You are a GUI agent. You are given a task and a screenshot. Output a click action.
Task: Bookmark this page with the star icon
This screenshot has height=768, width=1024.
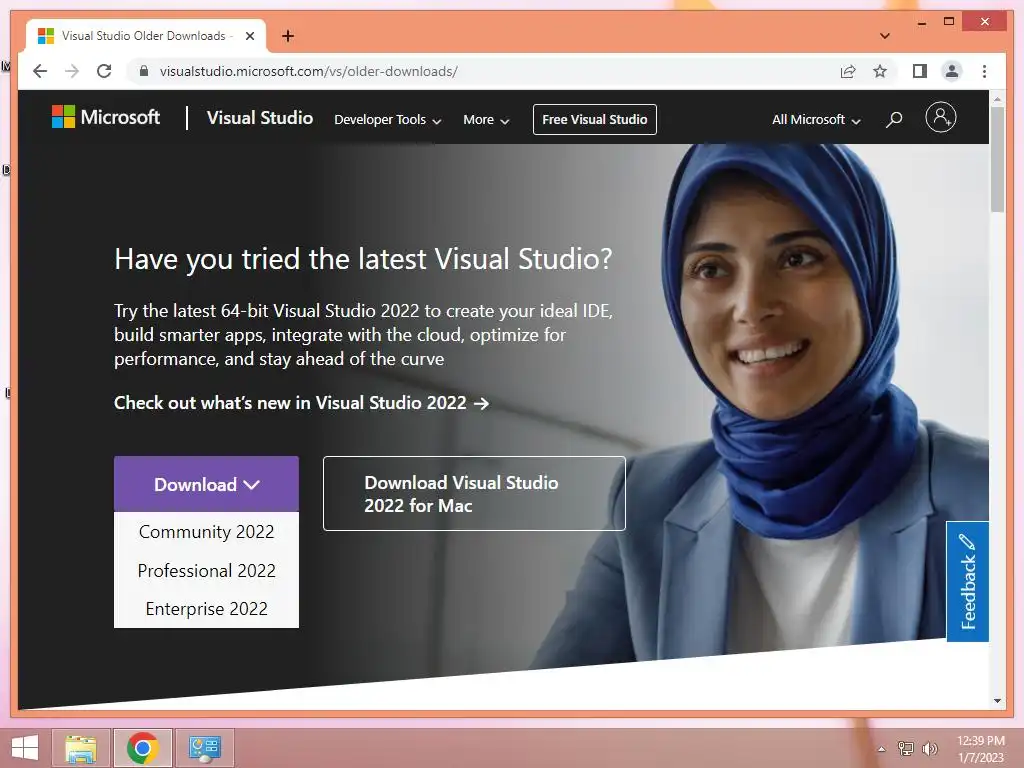880,71
